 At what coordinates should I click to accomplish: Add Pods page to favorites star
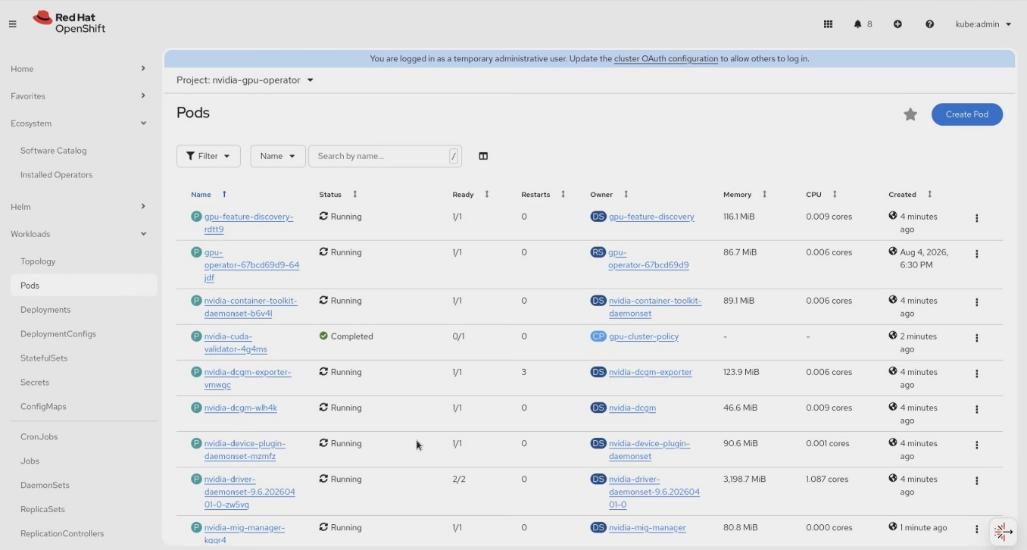[910, 115]
